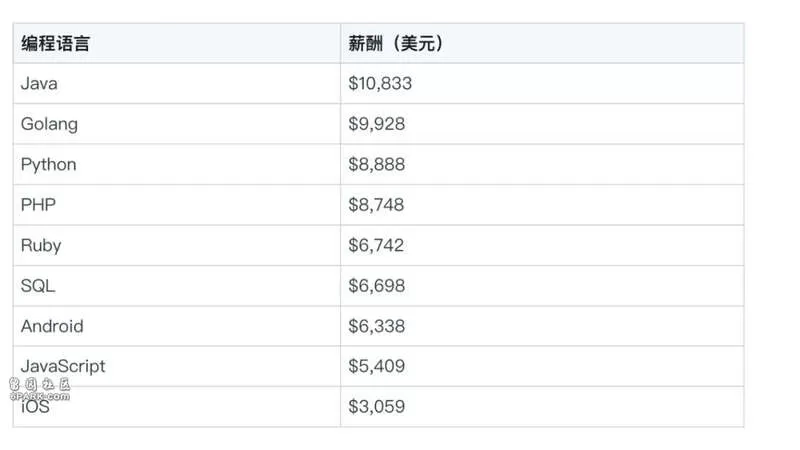Click the $3,059 iOS salary value
The height and width of the screenshot is (450, 800).
377,407
